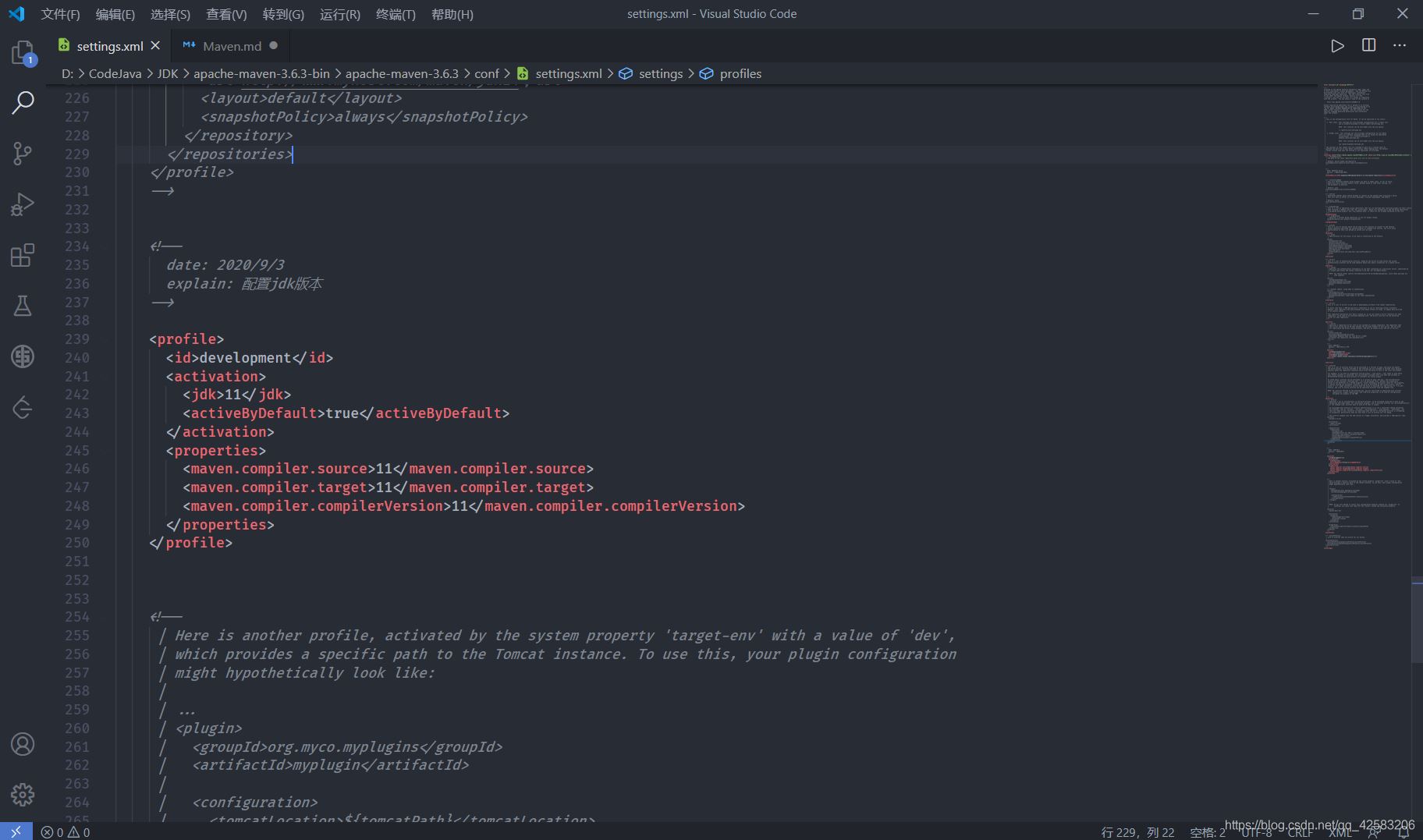The height and width of the screenshot is (840, 1423).
Task: Change CRLF line ending in status bar
Action: [x=1301, y=831]
